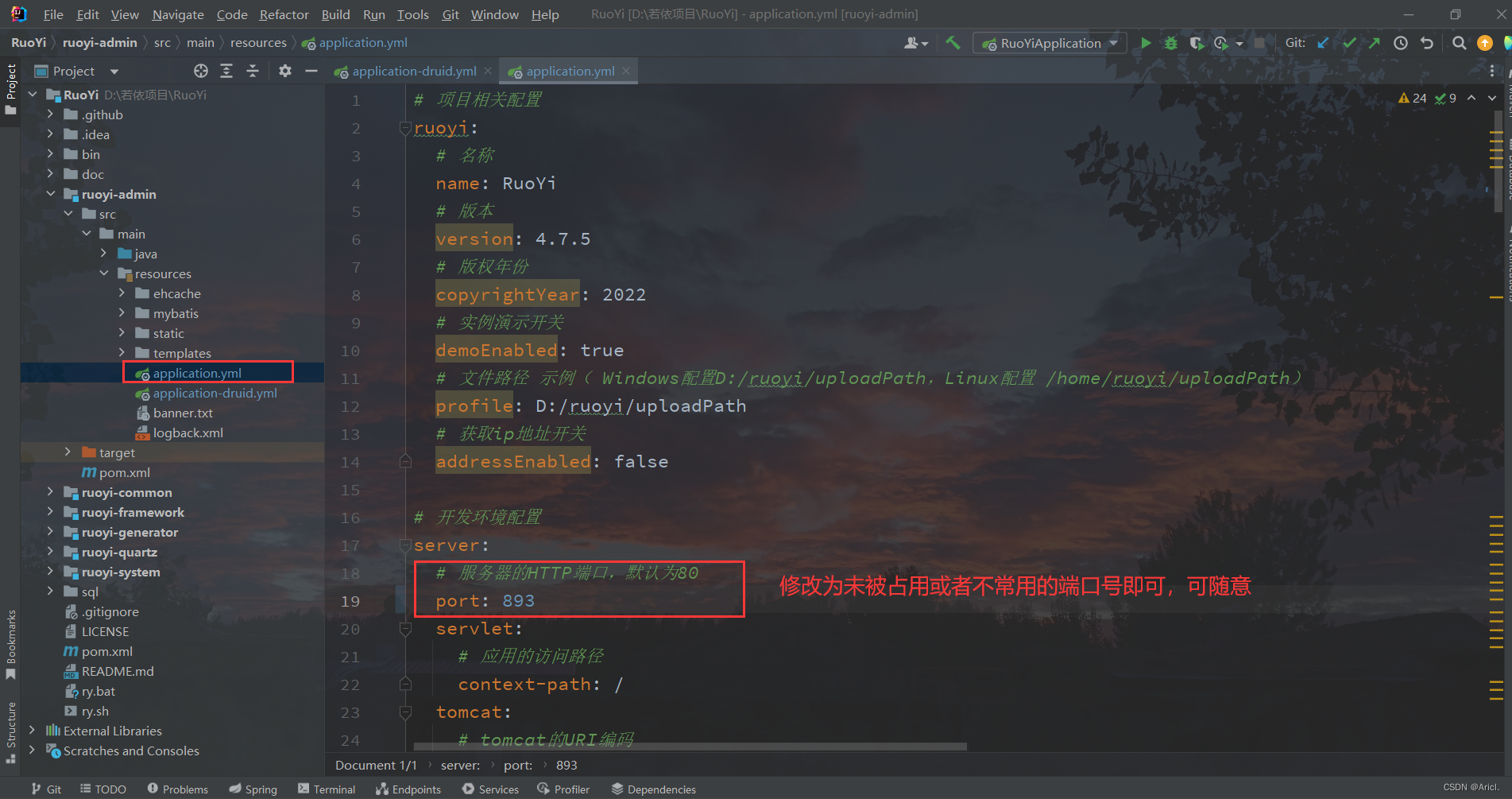Go to next highlighted error arrow
The height and width of the screenshot is (799, 1512).
click(x=1492, y=98)
